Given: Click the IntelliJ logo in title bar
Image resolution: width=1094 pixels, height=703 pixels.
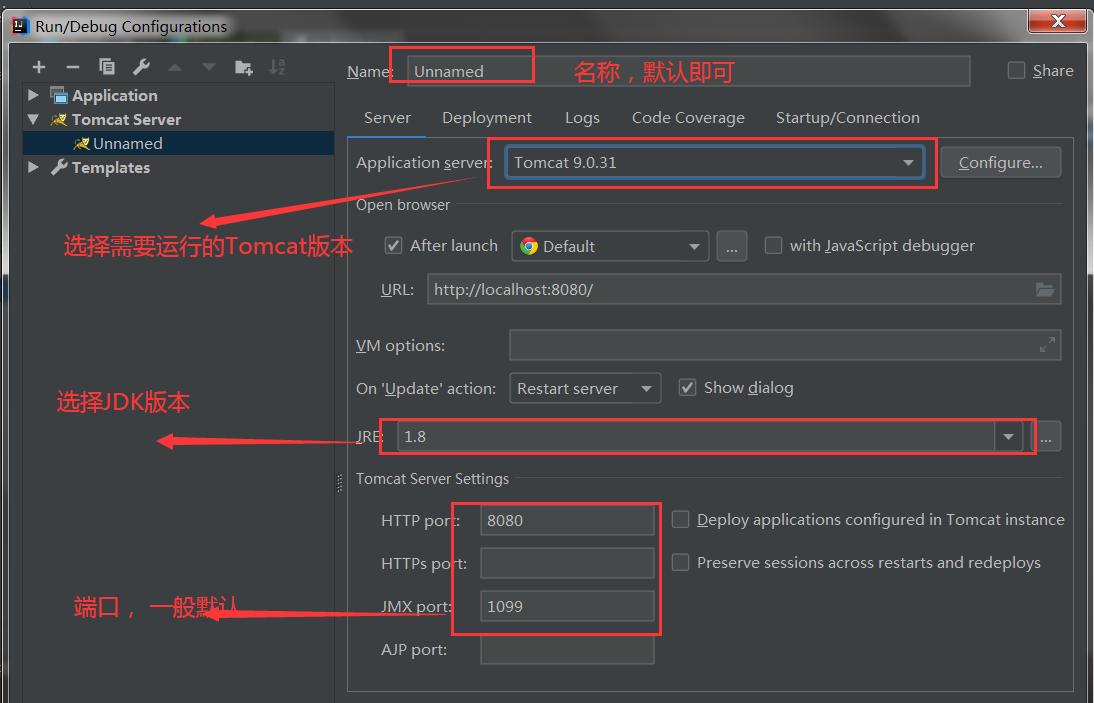Looking at the screenshot, I should point(20,27).
